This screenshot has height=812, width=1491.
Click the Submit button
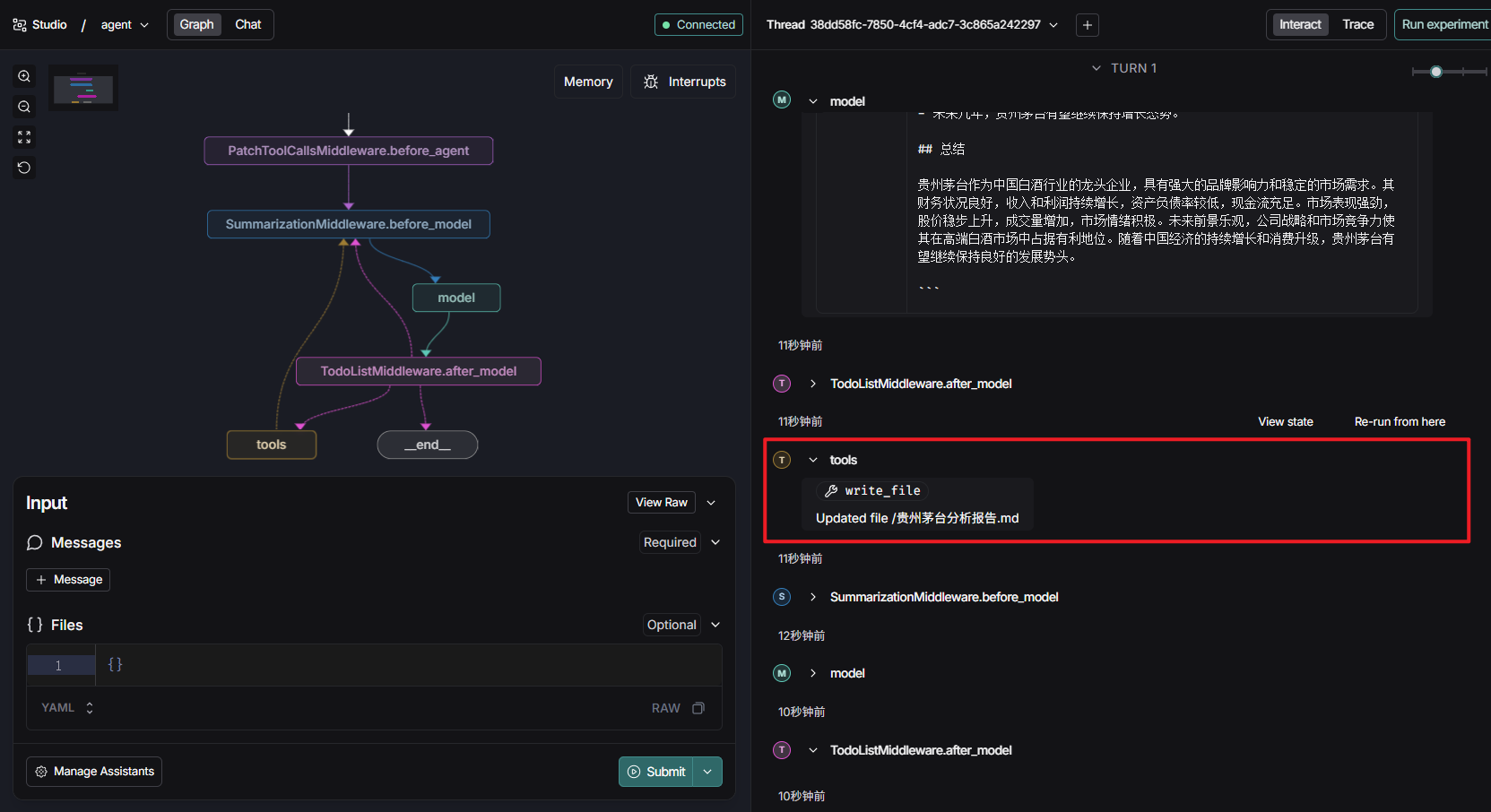[656, 772]
